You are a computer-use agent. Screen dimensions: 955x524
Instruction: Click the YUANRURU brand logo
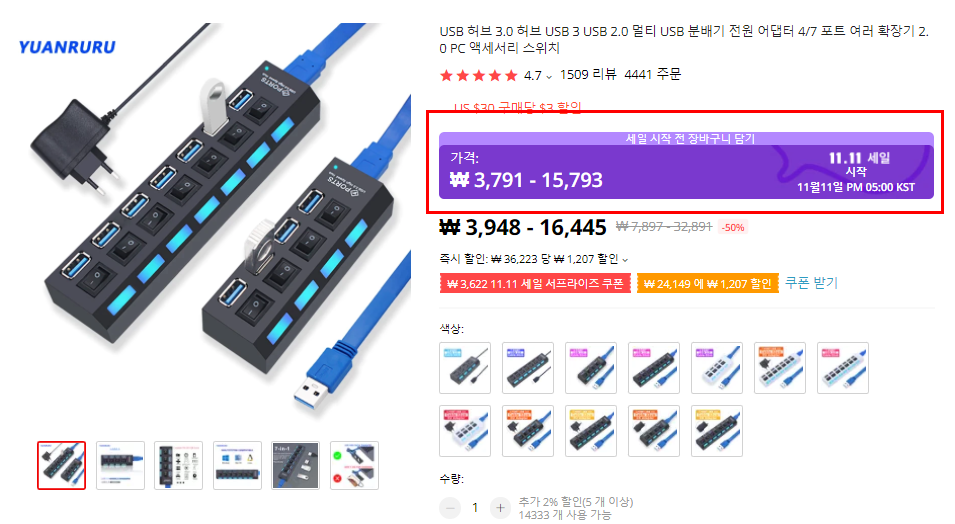67,47
